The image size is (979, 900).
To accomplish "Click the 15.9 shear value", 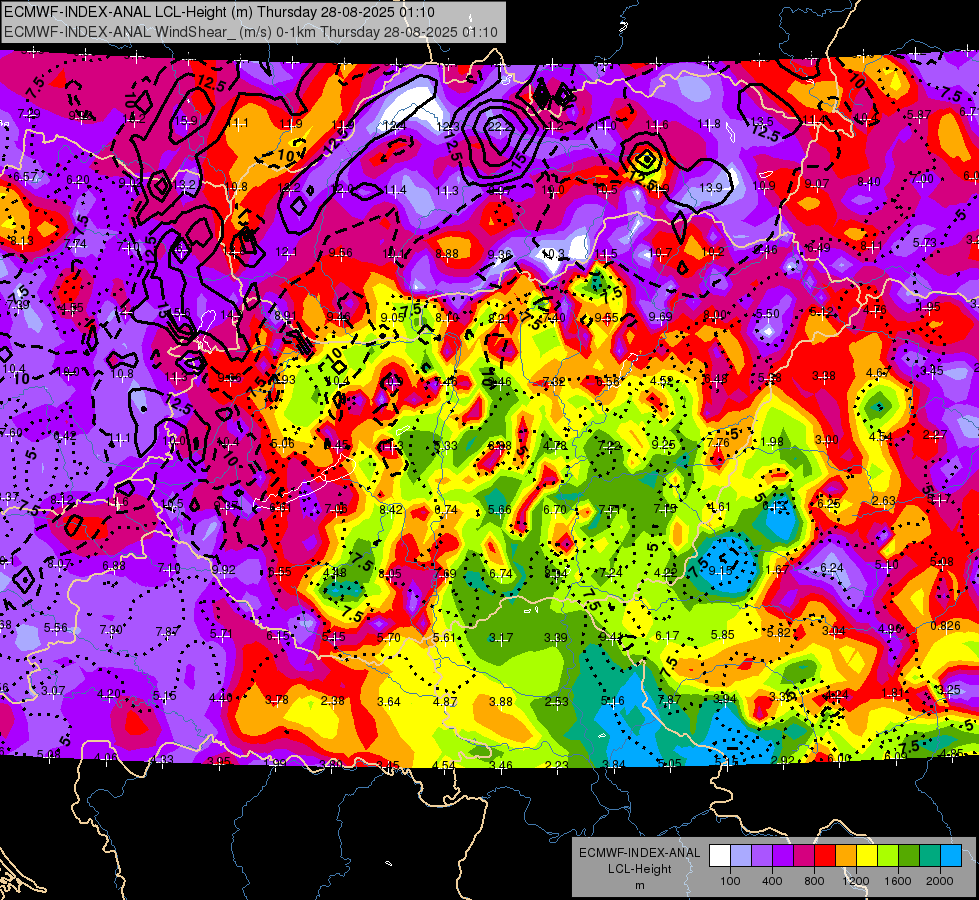I will (x=186, y=121).
